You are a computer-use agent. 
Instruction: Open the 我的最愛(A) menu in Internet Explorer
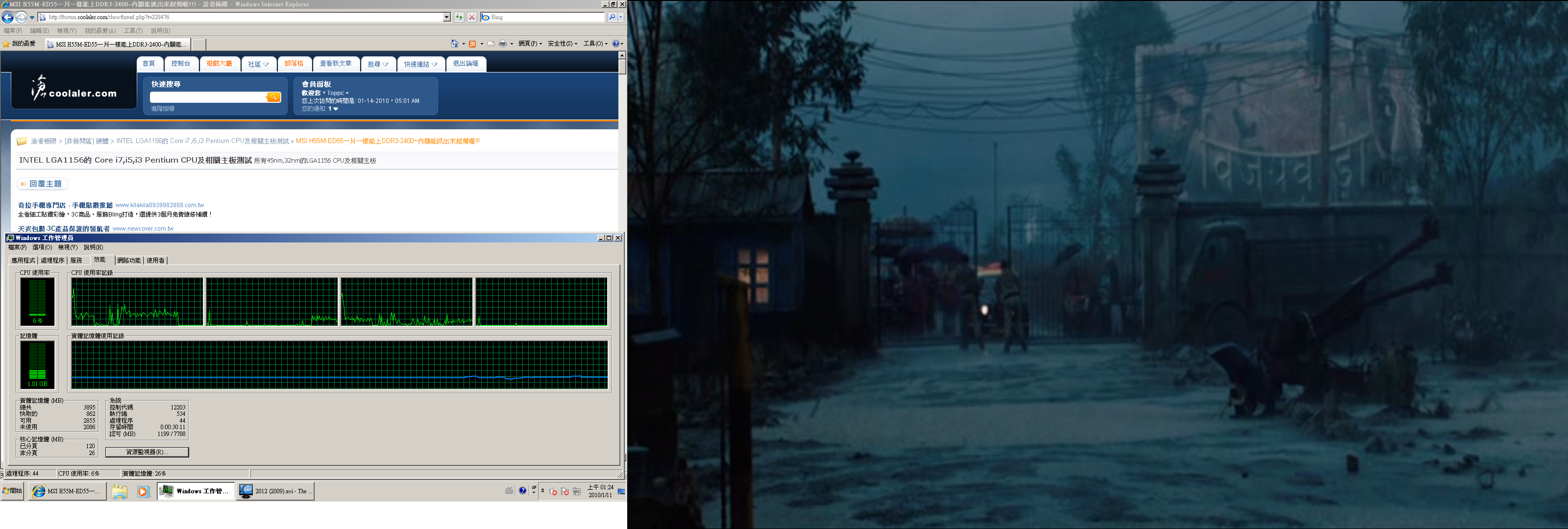pyautogui.click(x=100, y=30)
